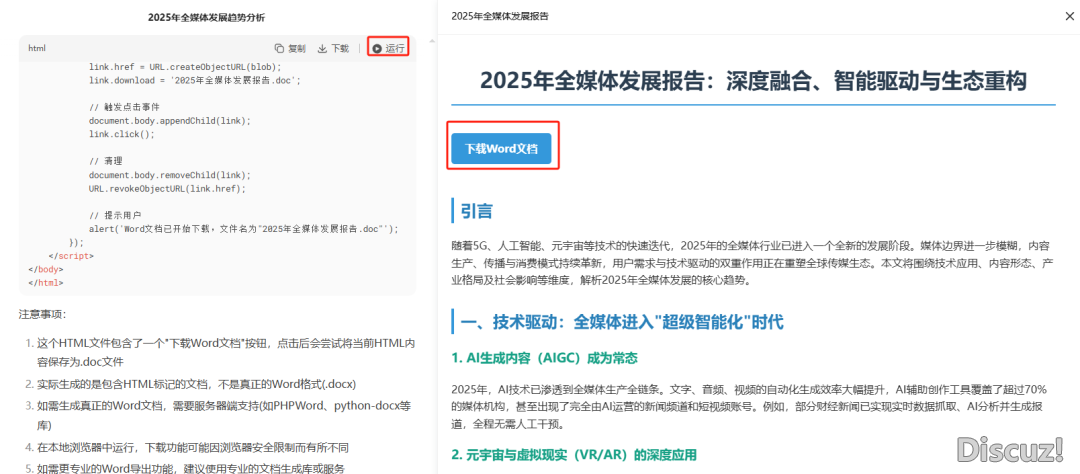Click code line link.click();
Viewport: 1080px width, 474px height.
coord(122,134)
